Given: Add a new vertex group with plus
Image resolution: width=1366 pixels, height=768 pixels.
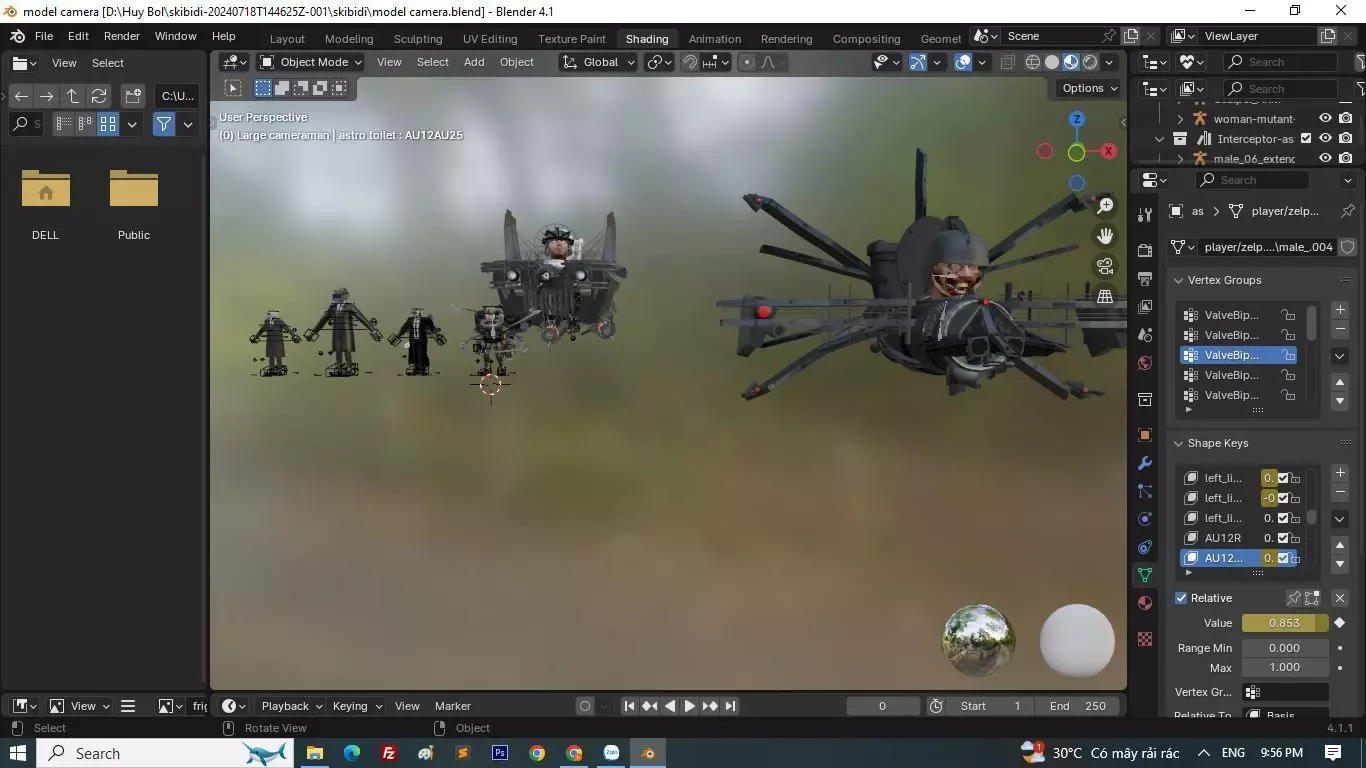Looking at the screenshot, I should (1340, 310).
